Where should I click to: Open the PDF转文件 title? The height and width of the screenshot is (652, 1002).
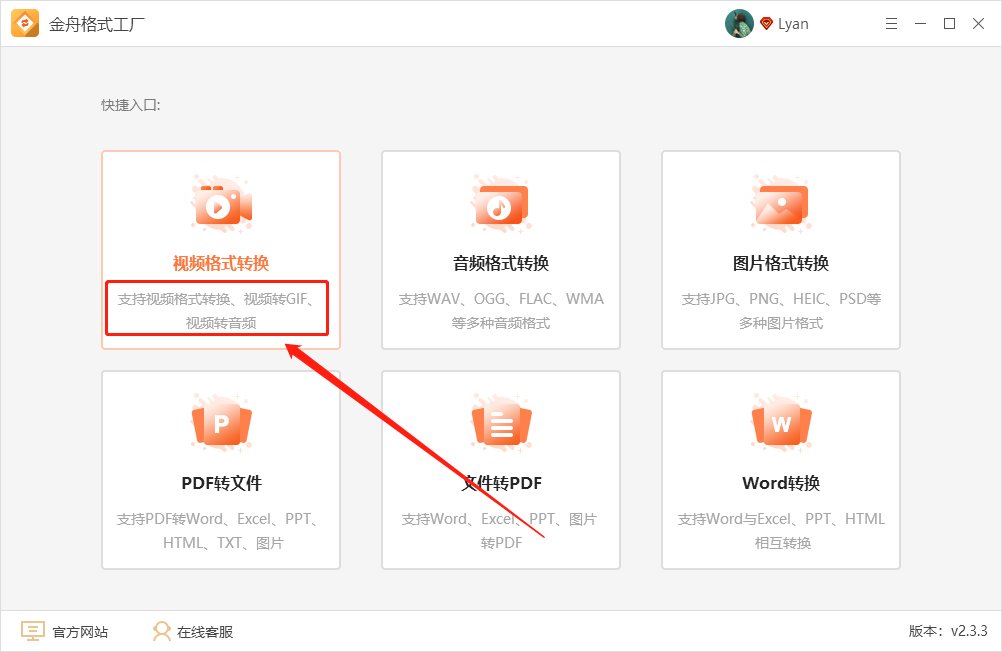pyautogui.click(x=221, y=484)
